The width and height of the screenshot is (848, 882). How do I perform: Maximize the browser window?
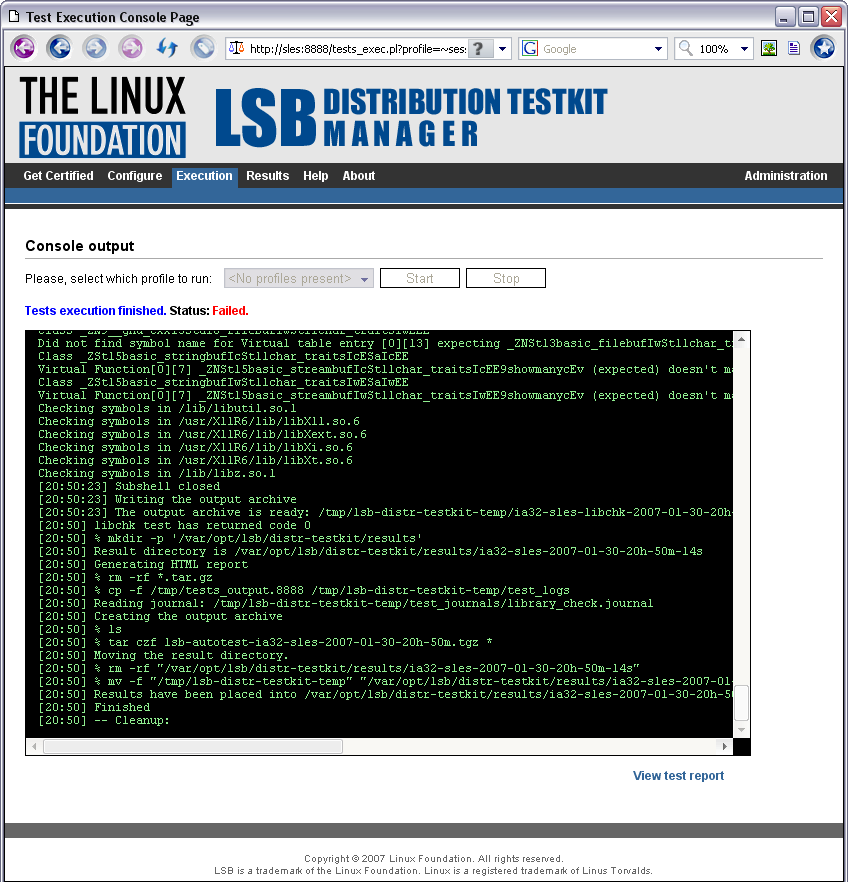[808, 17]
